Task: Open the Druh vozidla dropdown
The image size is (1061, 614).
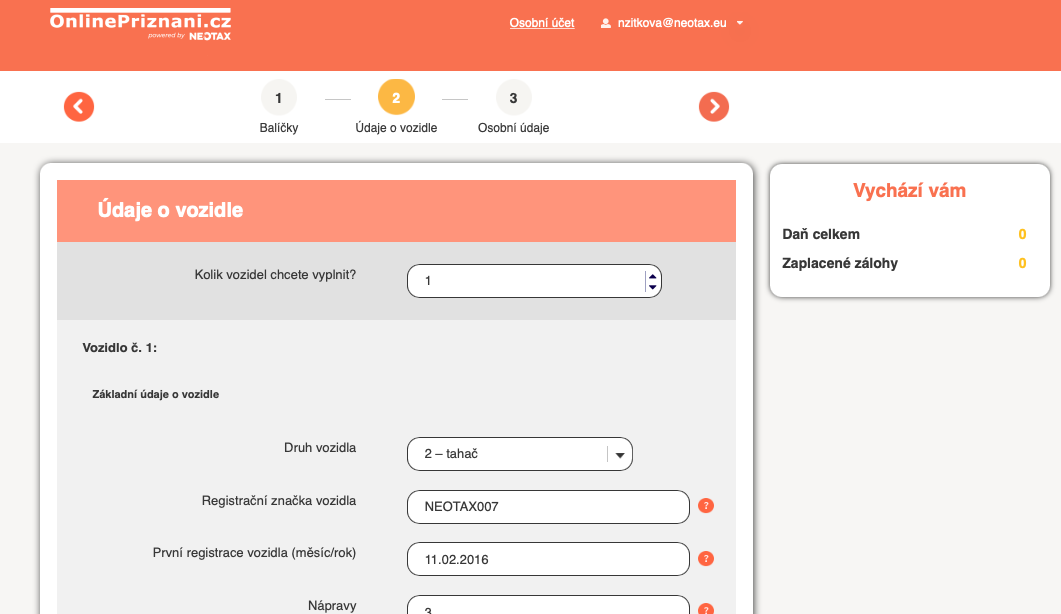Action: tap(520, 454)
